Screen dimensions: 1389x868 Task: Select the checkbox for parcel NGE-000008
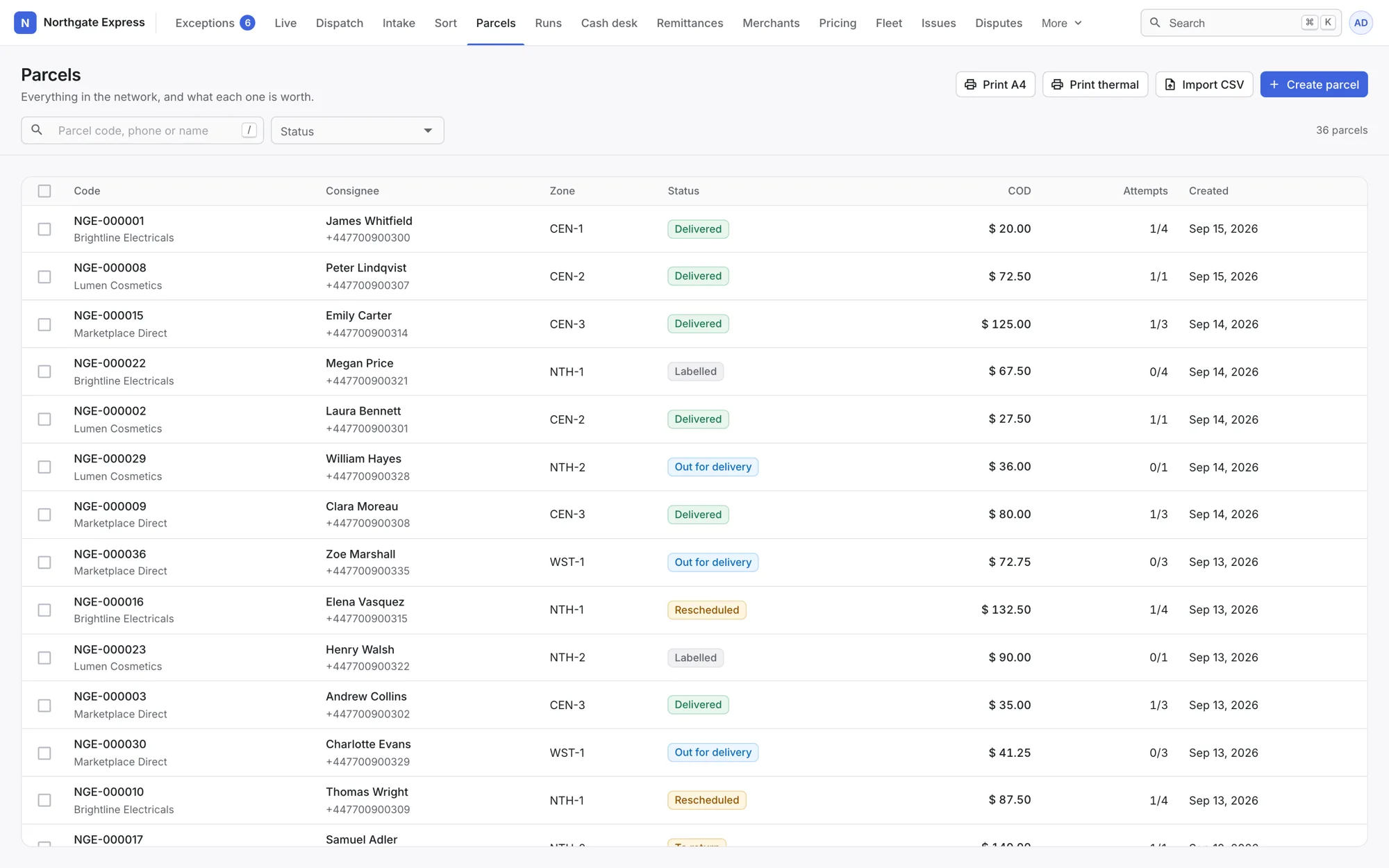click(44, 276)
